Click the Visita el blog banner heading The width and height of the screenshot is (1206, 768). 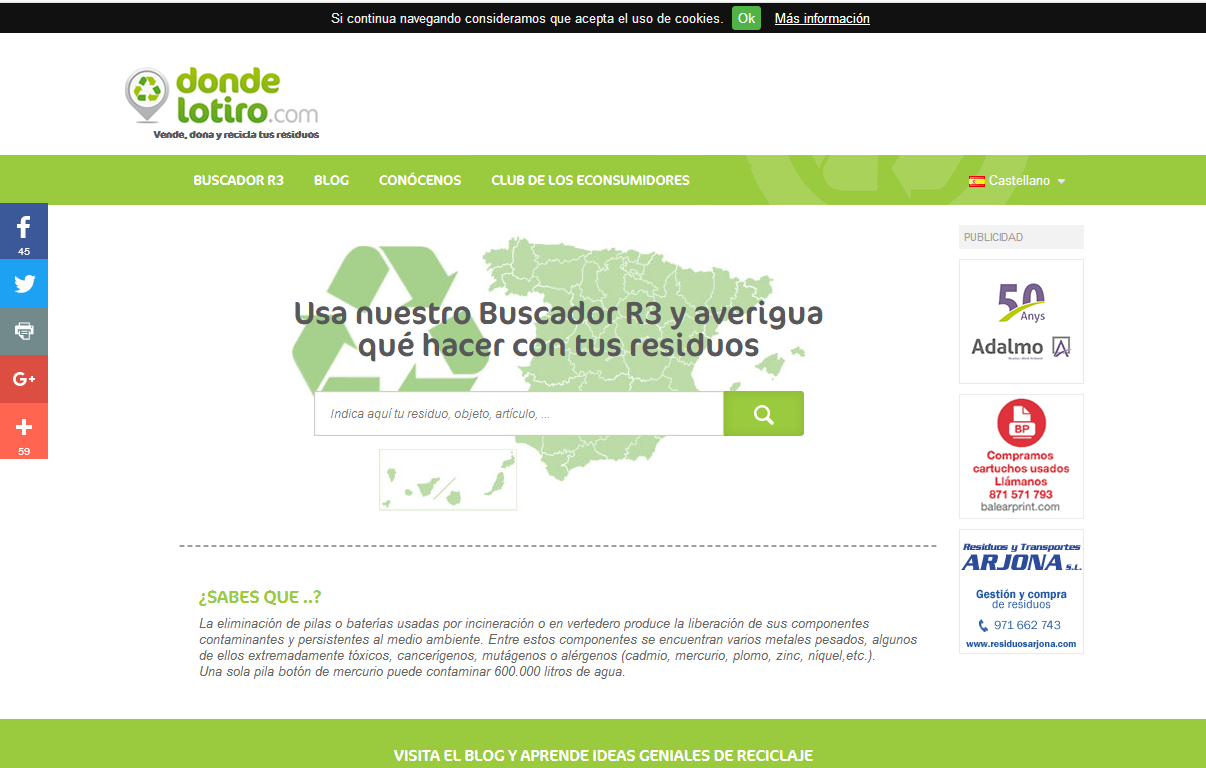click(x=603, y=755)
